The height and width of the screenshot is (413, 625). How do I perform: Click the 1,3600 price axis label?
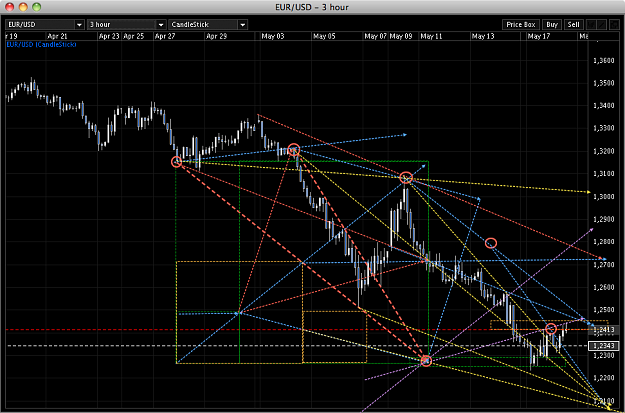[x=602, y=61]
